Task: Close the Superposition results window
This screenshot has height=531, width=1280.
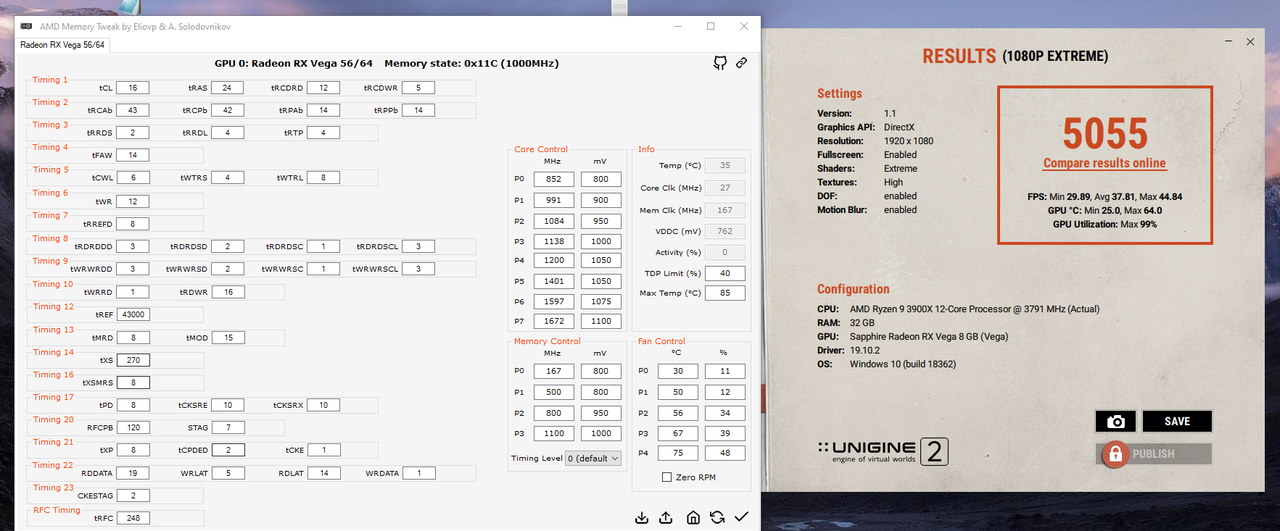Action: pos(1250,42)
